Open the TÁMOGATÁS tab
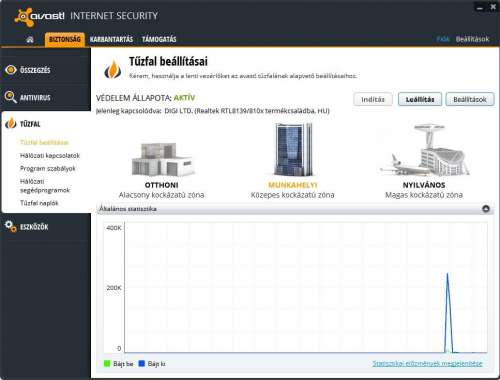The width and height of the screenshot is (500, 380). pos(159,39)
